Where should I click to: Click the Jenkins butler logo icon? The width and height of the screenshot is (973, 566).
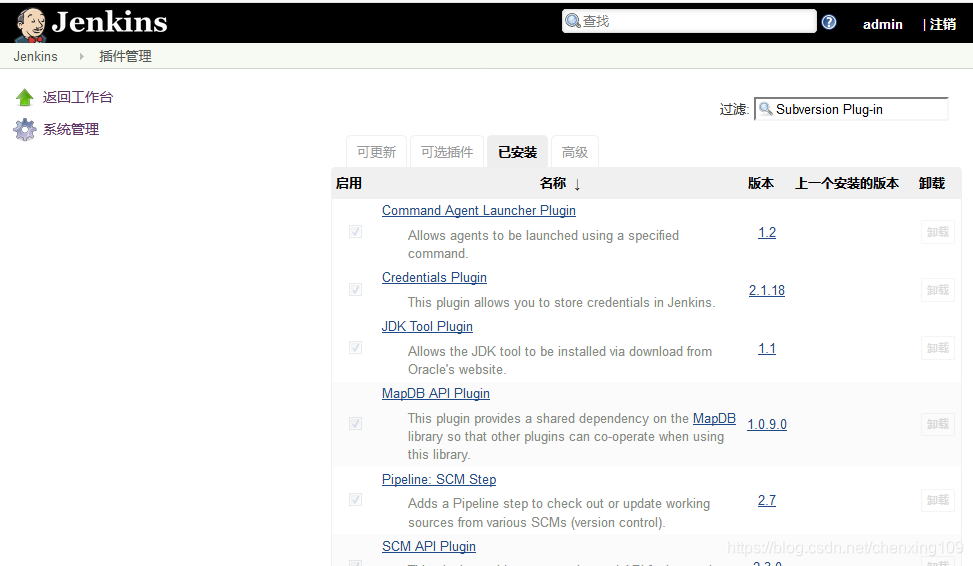31,25
